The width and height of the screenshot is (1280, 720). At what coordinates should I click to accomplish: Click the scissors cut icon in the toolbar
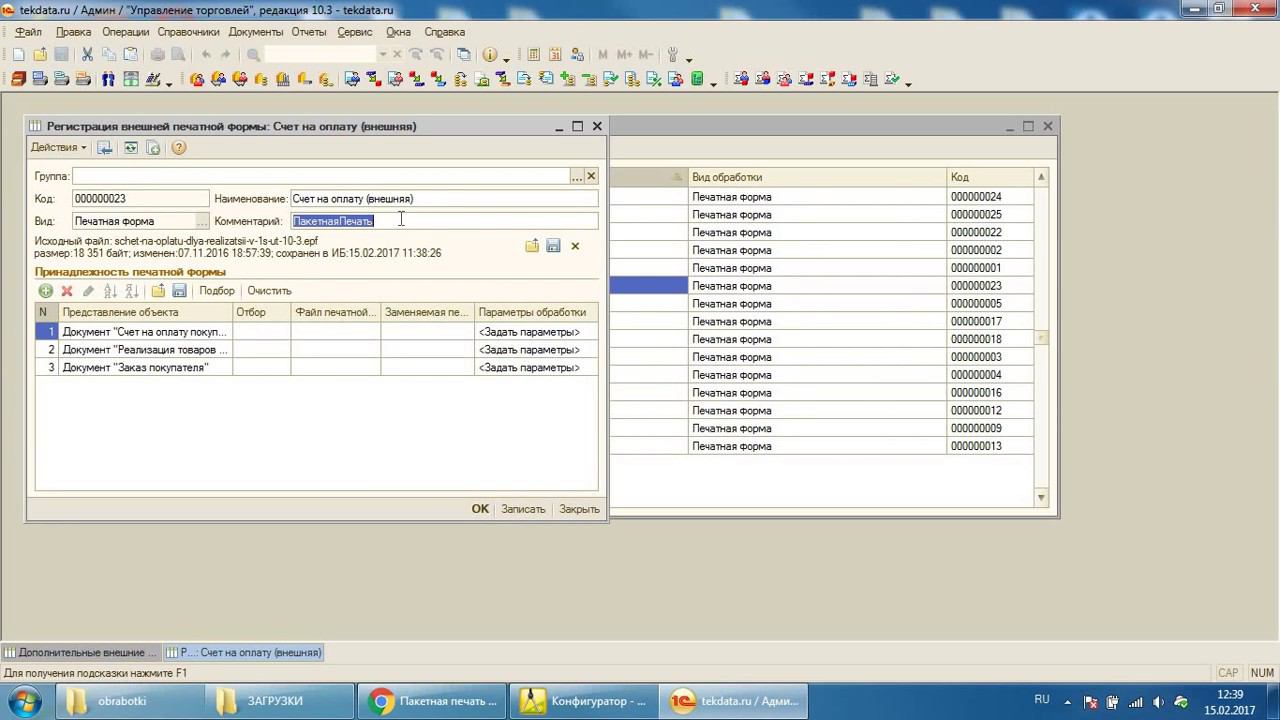(x=87, y=55)
